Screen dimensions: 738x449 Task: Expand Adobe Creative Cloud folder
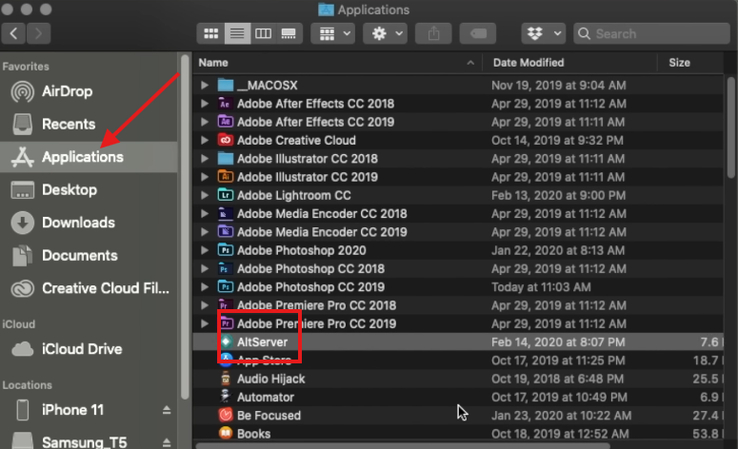tap(204, 140)
